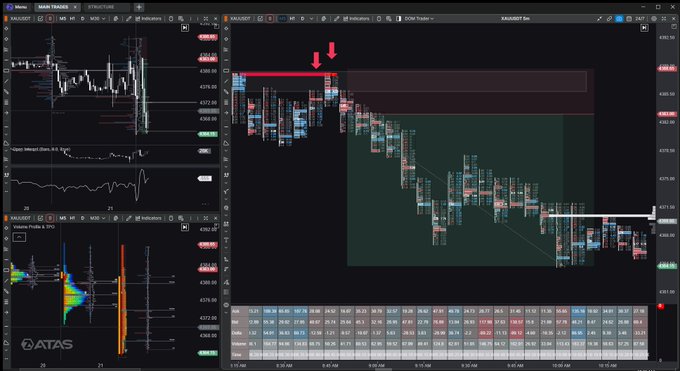Select line drawing tool in main chart sidebar

click(x=226, y=81)
